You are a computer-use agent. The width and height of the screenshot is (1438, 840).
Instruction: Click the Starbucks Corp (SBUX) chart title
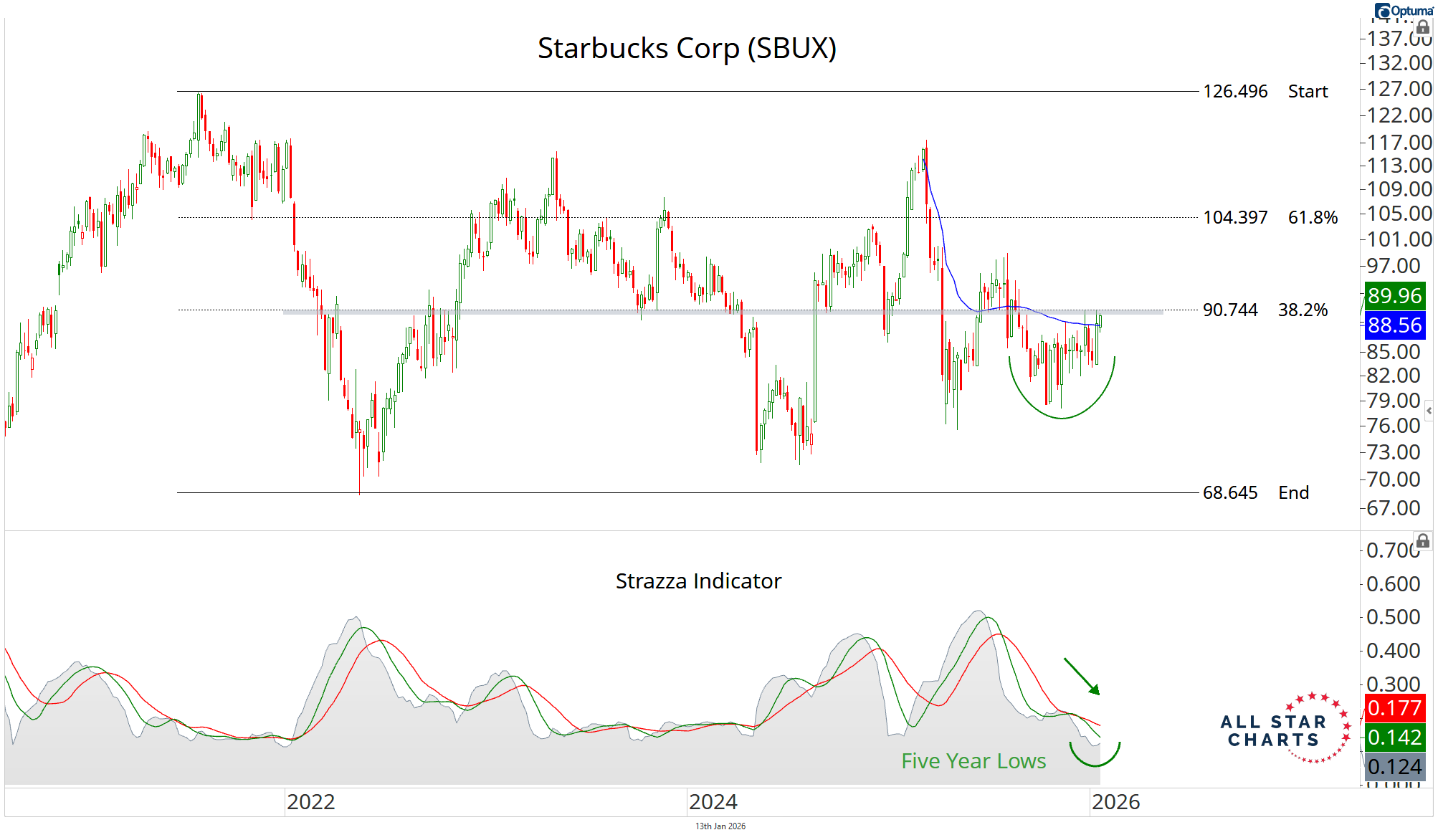(687, 49)
